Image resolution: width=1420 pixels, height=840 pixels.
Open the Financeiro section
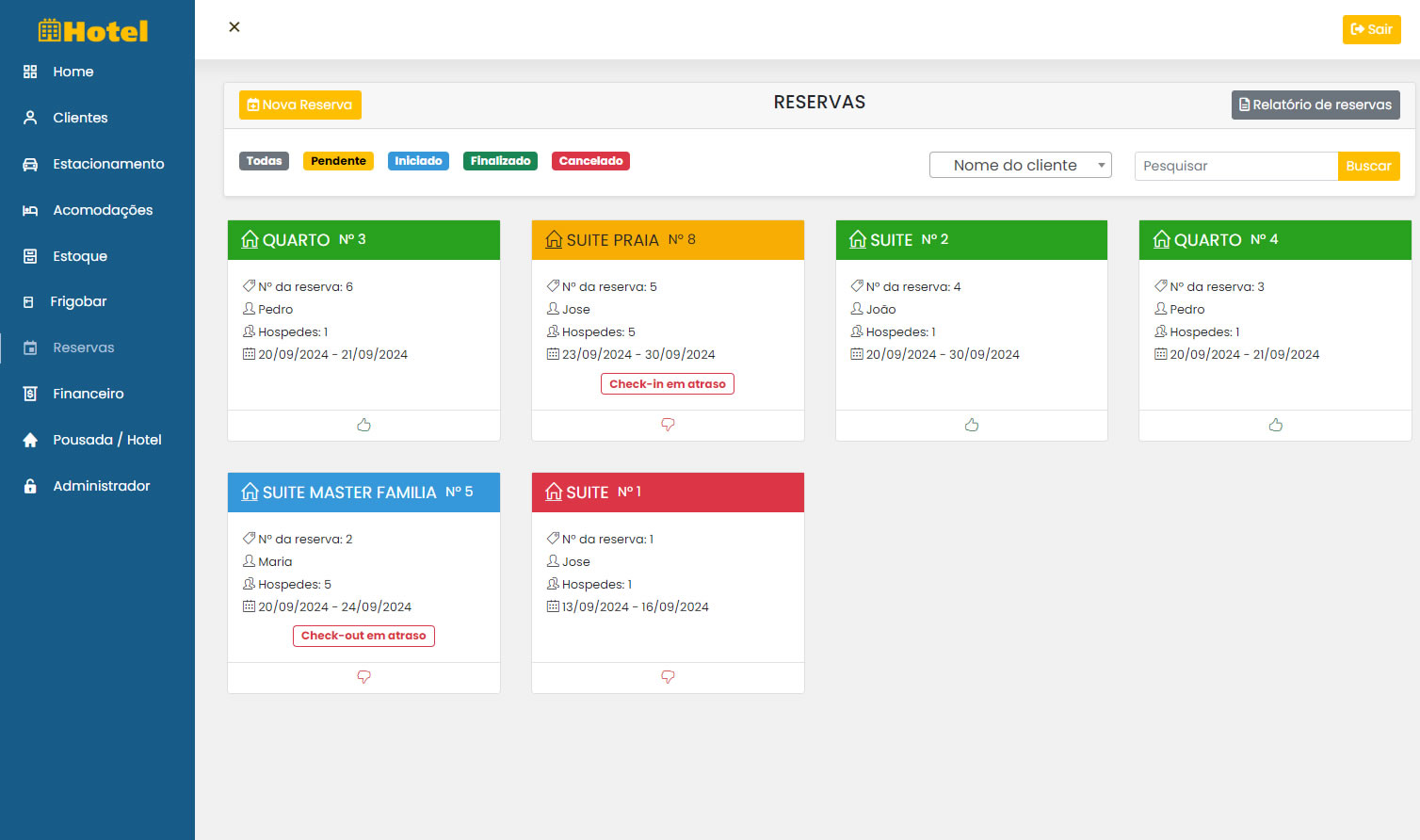click(88, 394)
